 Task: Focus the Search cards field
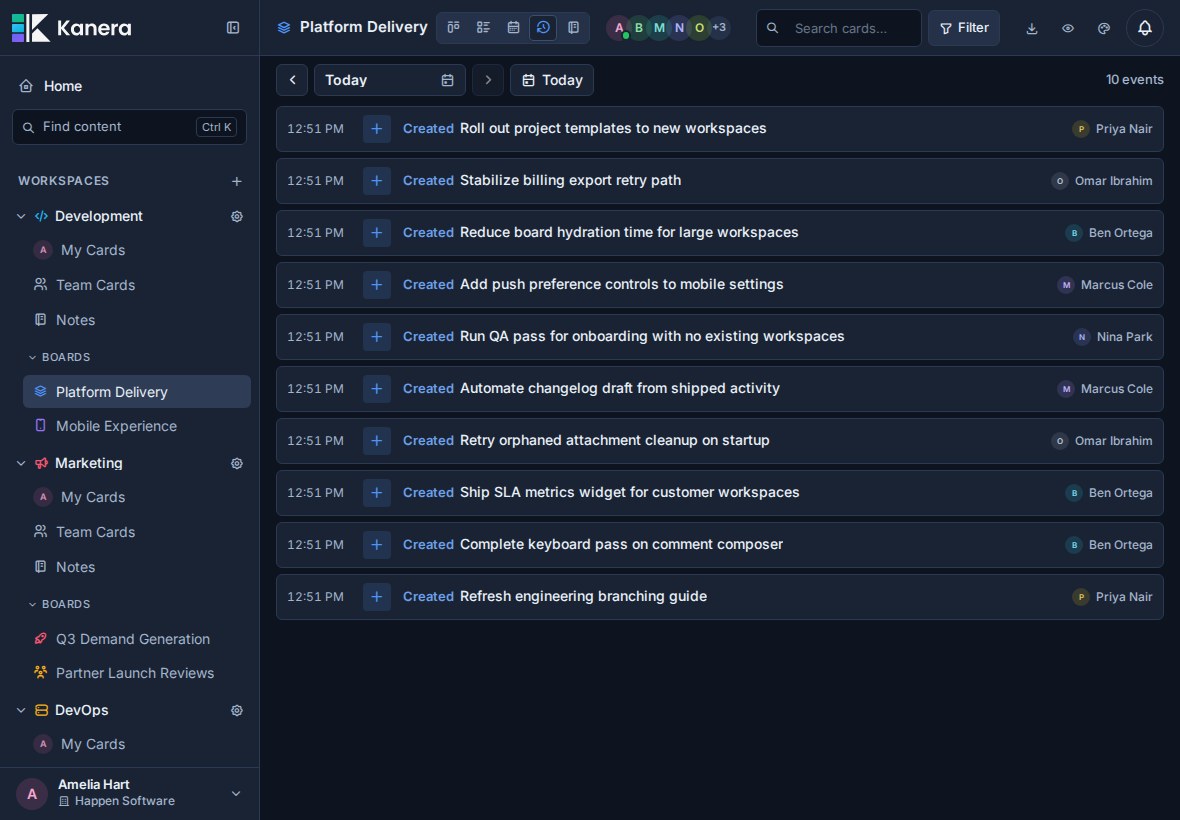(x=838, y=28)
